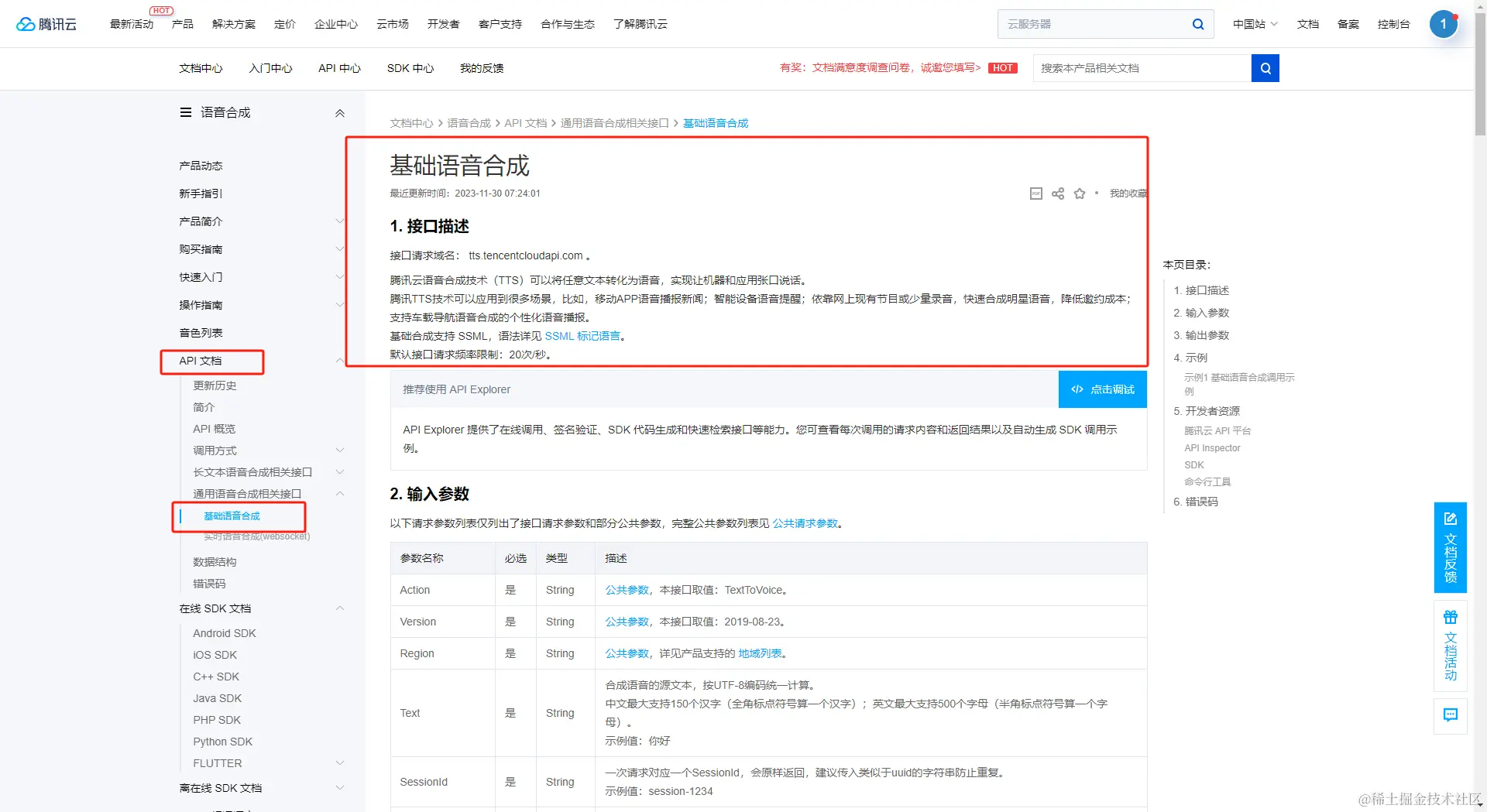Click the SessionId parameter name cell
The height and width of the screenshot is (812, 1487).
[x=443, y=782]
